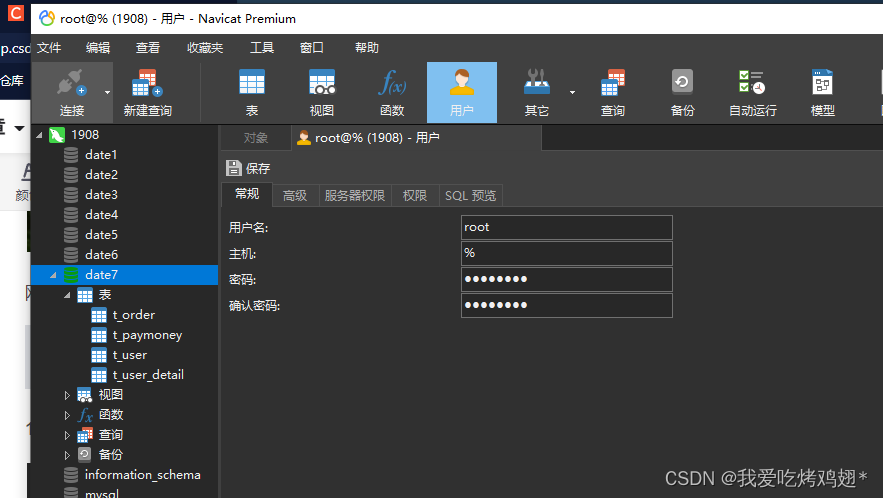Select the t_user_detail table
Viewport: 883px width, 498px height.
tap(148, 375)
